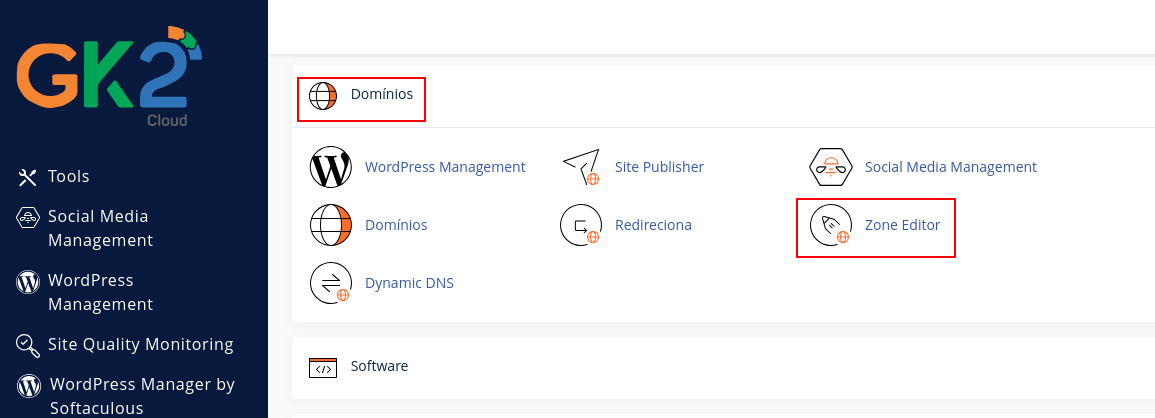Open the Zone Editor link
Screen dimensions: 1155x418
(902, 225)
